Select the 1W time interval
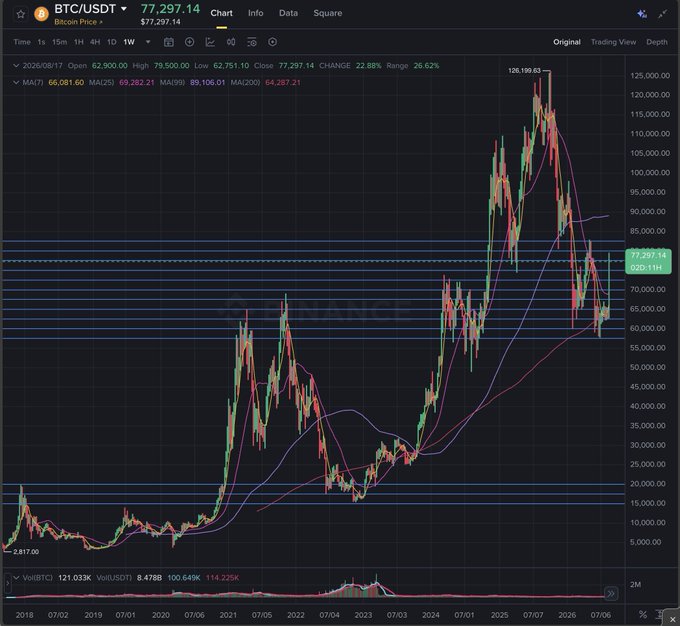Viewport: 680px width, 626px height. [129, 42]
